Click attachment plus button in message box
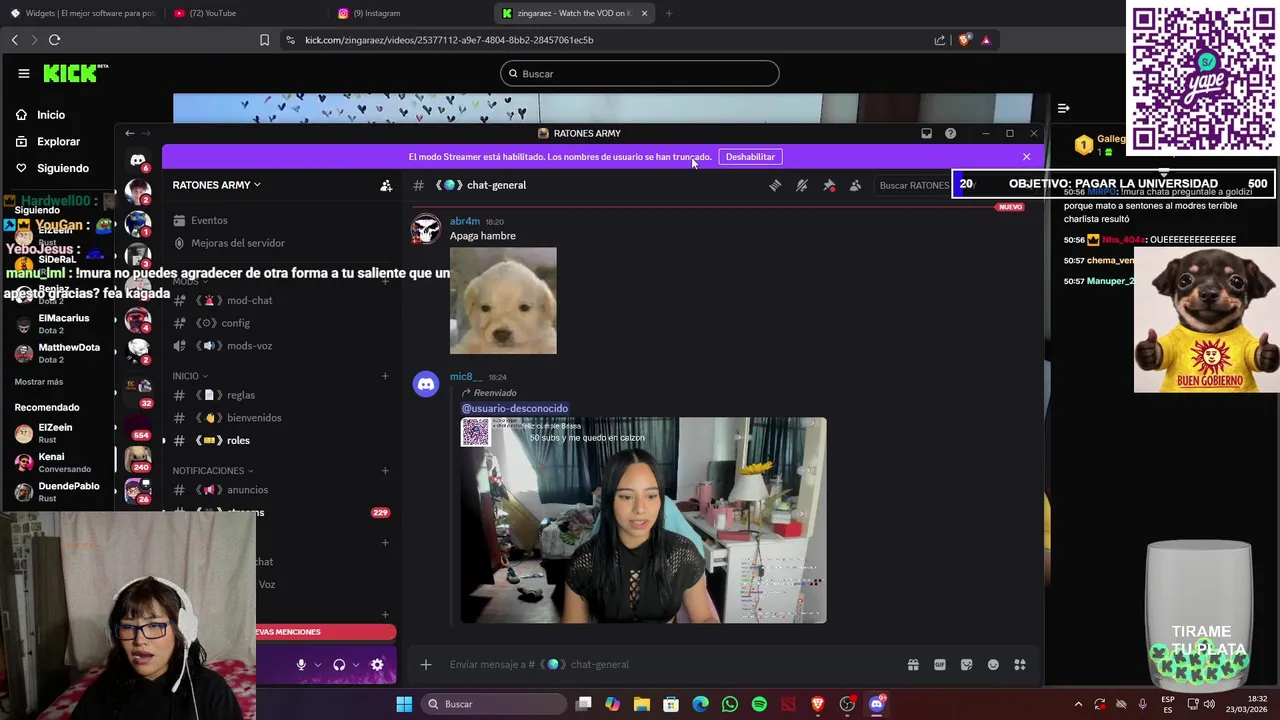The image size is (1280, 720). click(426, 665)
